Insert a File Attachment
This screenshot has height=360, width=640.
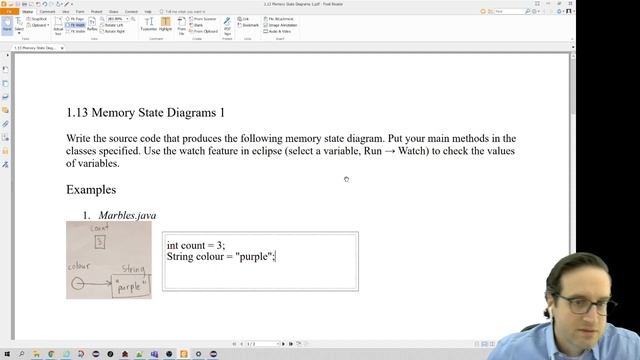coord(278,19)
